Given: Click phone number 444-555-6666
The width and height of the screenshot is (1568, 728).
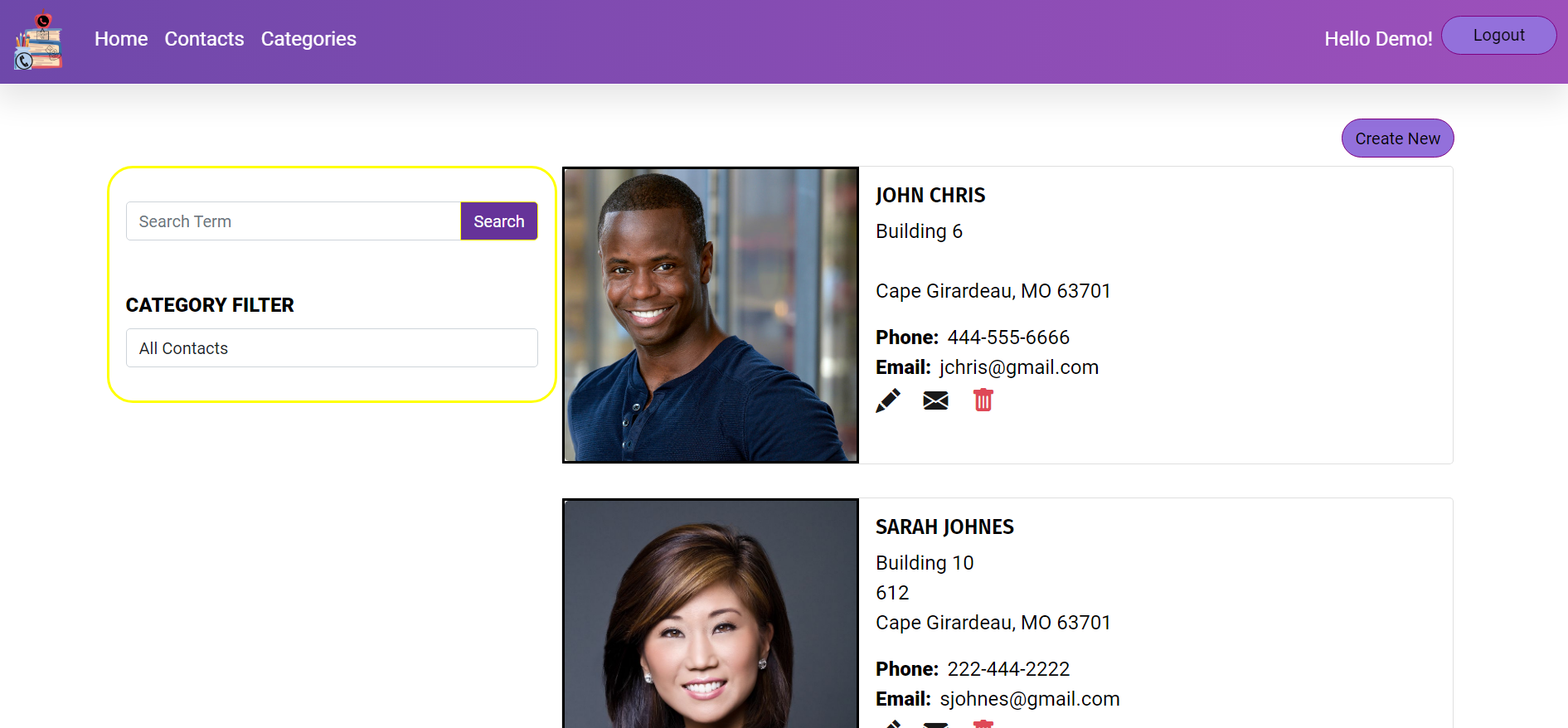Looking at the screenshot, I should point(1008,337).
